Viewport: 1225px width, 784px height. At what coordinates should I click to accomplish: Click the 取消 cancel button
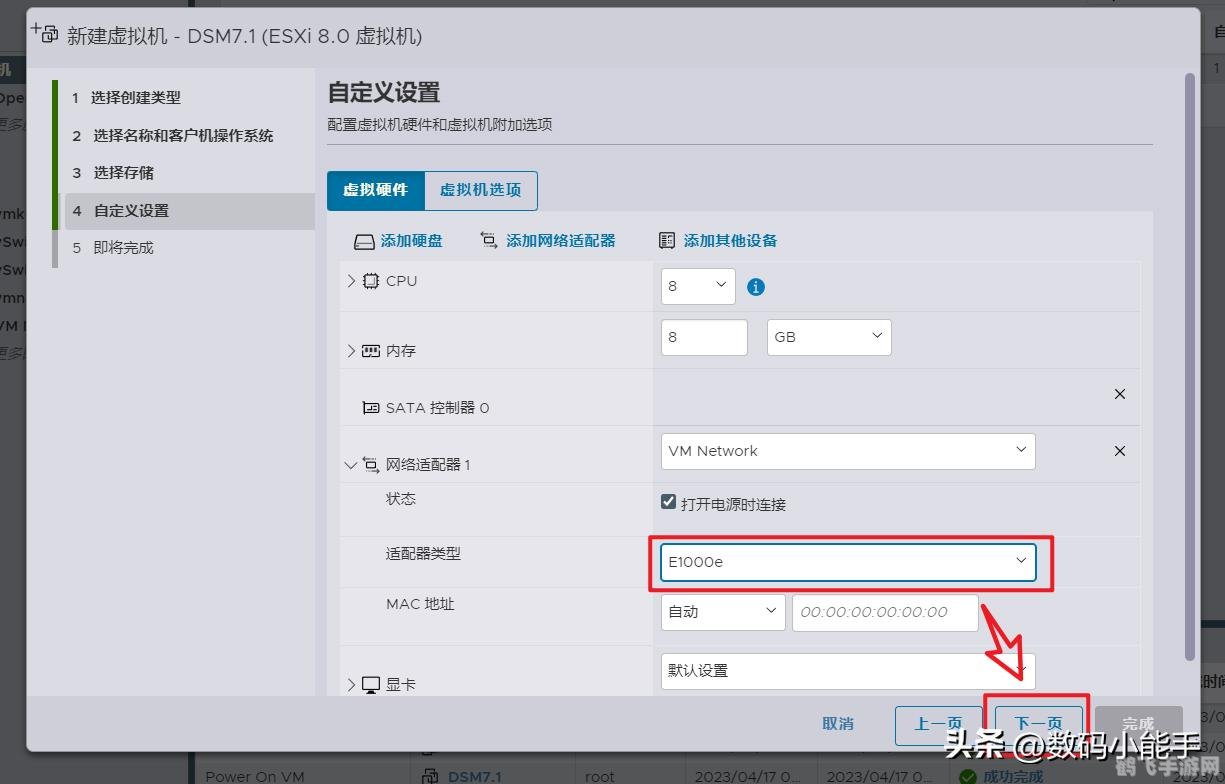click(x=837, y=722)
